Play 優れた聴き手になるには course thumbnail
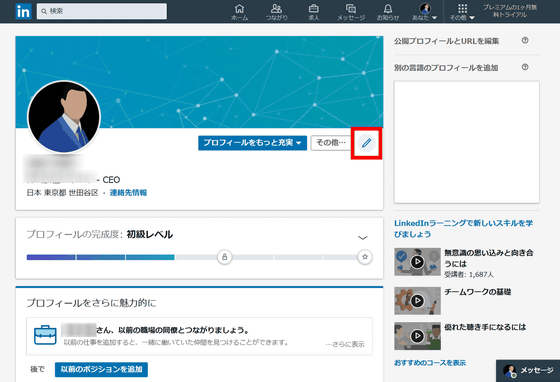The height and width of the screenshot is (382, 560). [x=417, y=336]
